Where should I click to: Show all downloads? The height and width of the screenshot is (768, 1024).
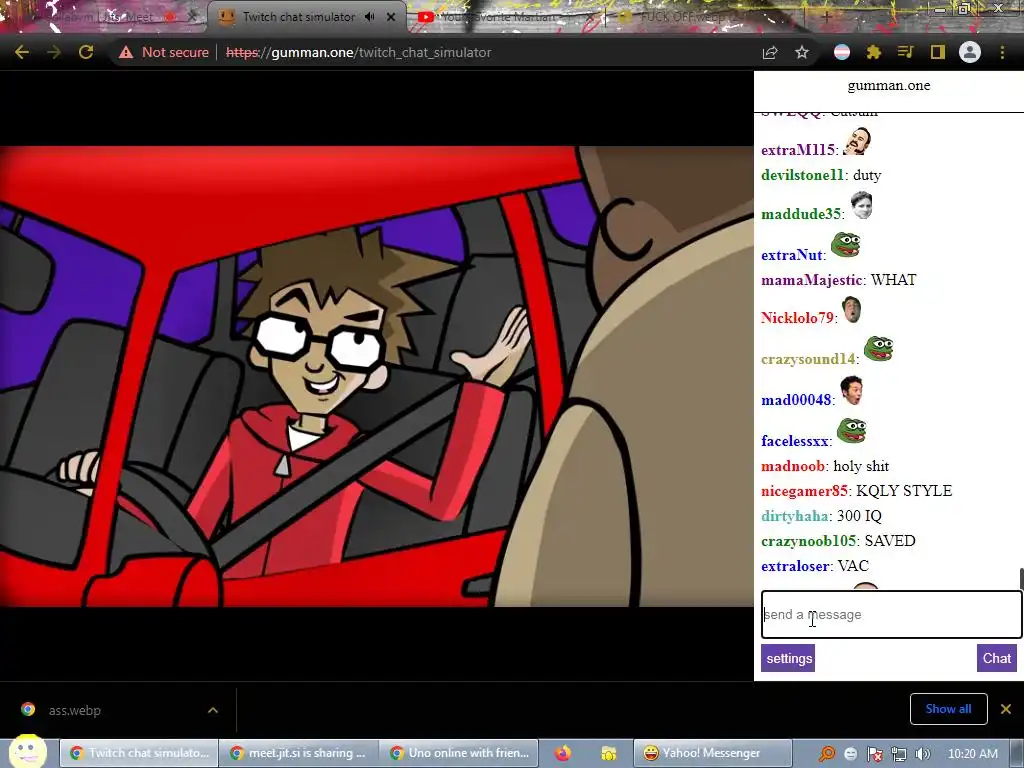tap(948, 709)
